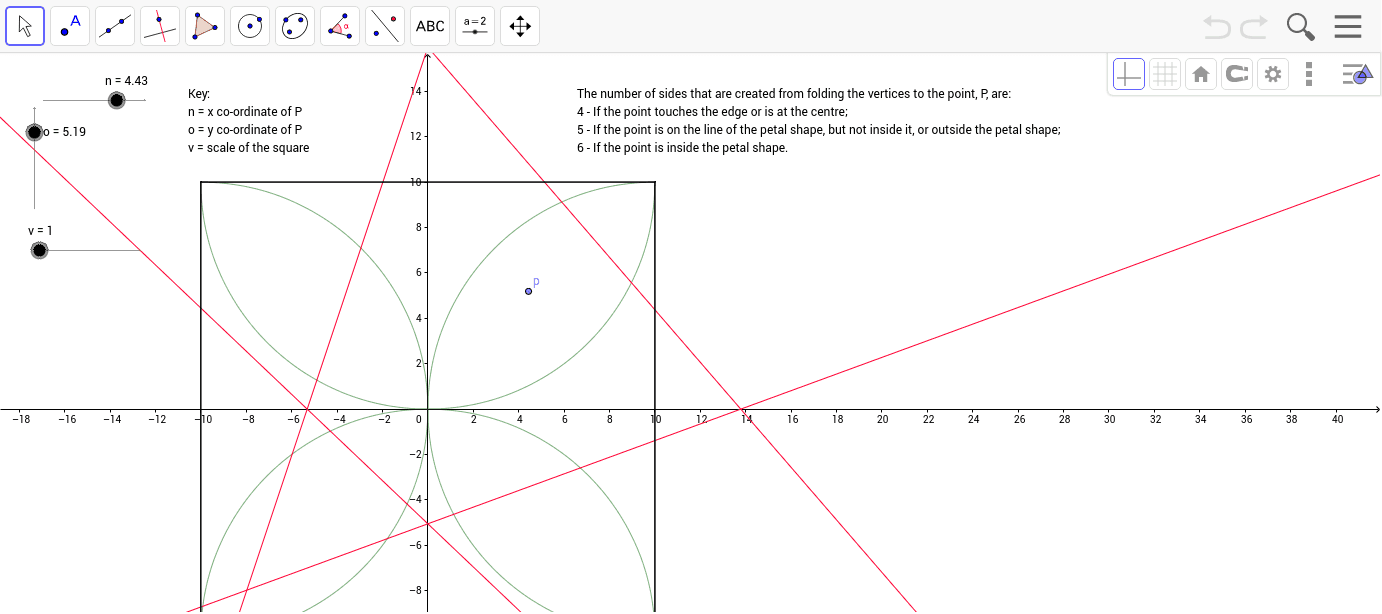Click 'n = x co-ordinate of P' text
This screenshot has width=1382, height=614.
tap(245, 112)
